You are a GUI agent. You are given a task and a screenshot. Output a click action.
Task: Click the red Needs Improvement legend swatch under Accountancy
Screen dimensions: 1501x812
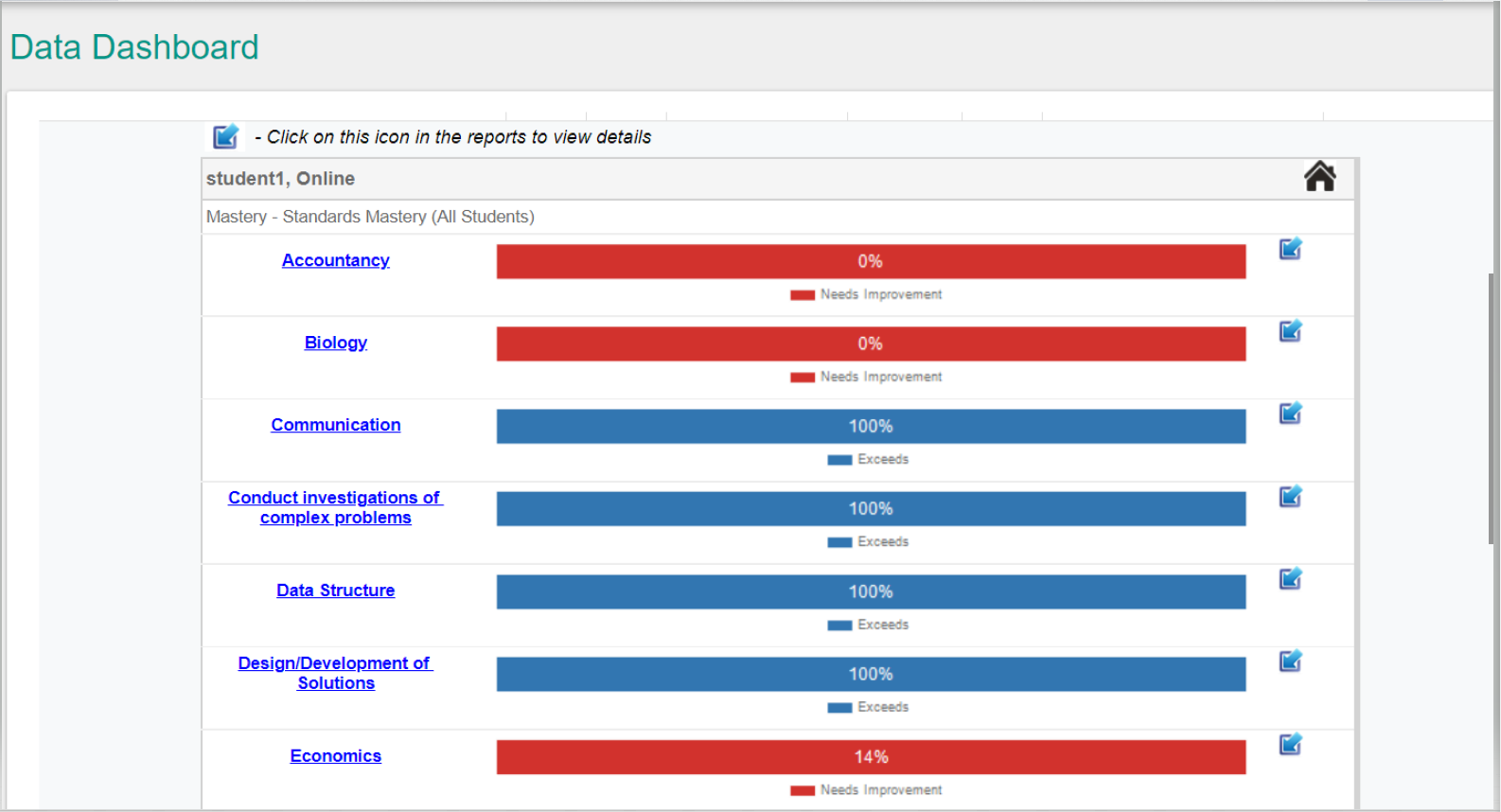pos(801,294)
